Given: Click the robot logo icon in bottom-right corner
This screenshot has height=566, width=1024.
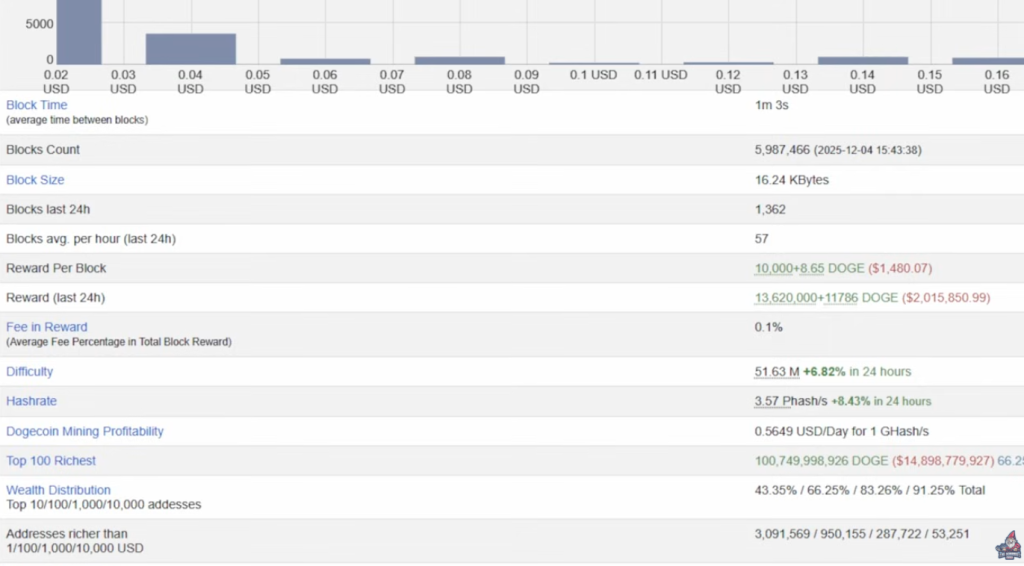Looking at the screenshot, I should point(1005,547).
